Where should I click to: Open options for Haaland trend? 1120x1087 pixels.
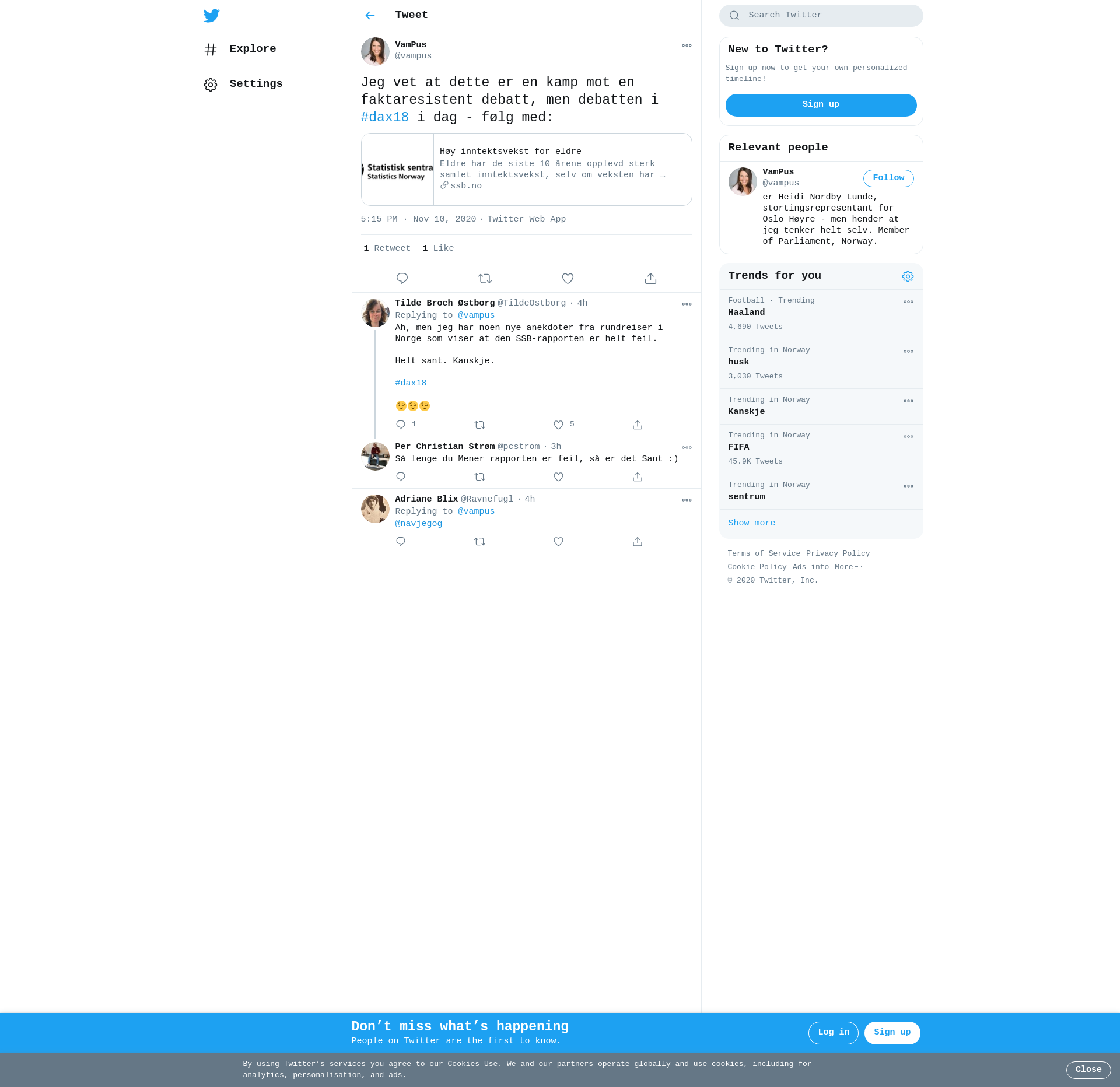(908, 302)
